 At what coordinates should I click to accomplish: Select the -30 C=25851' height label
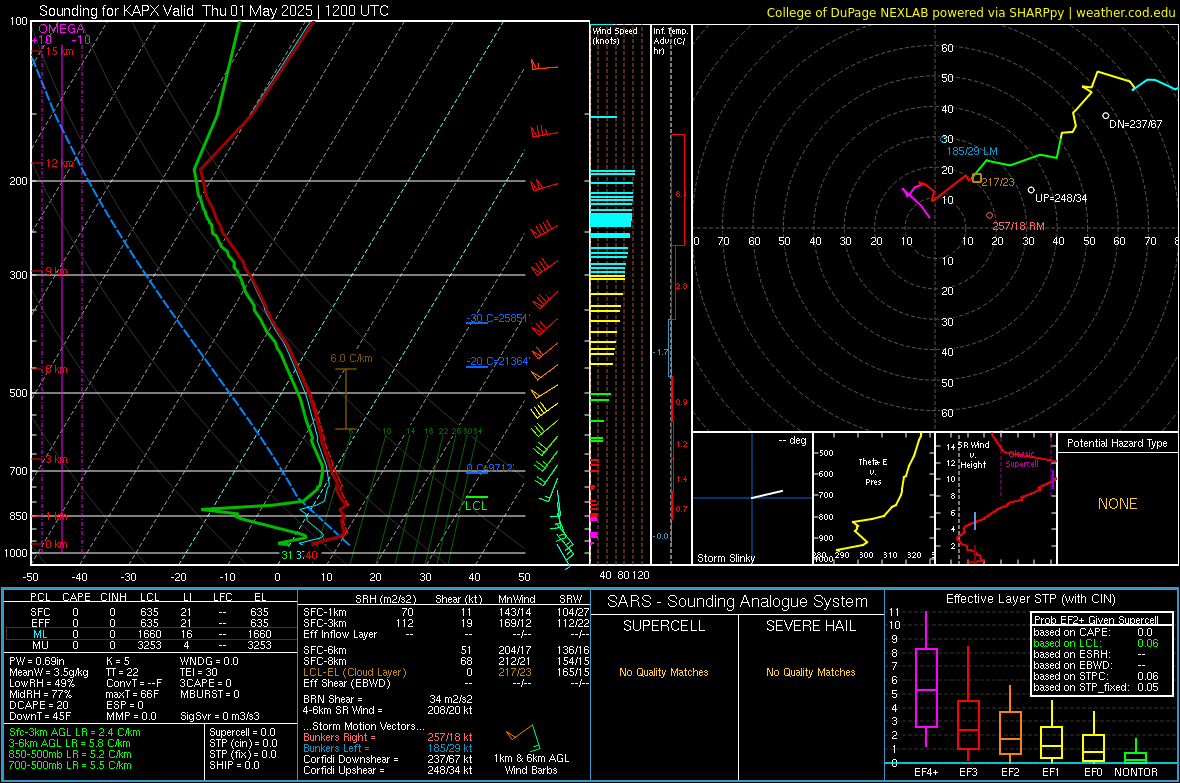click(498, 318)
